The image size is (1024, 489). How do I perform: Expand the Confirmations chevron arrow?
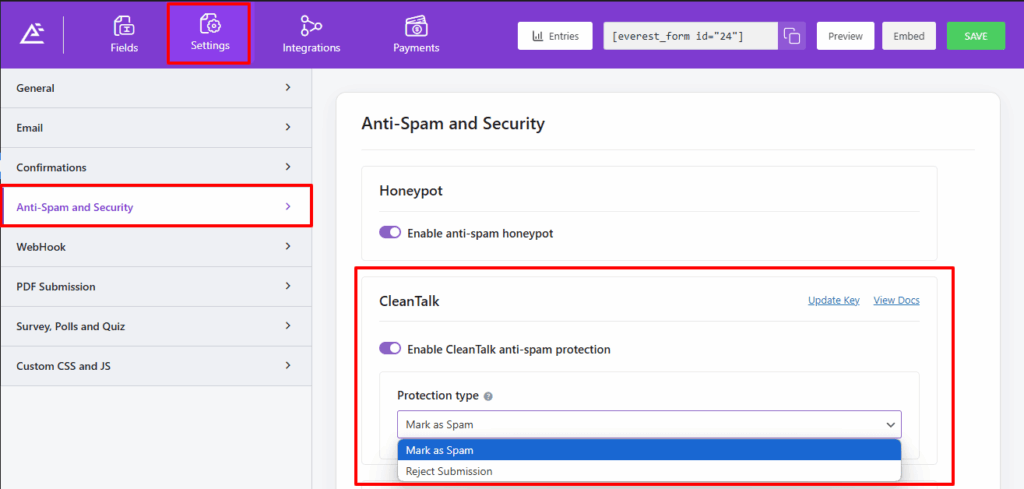(x=288, y=167)
